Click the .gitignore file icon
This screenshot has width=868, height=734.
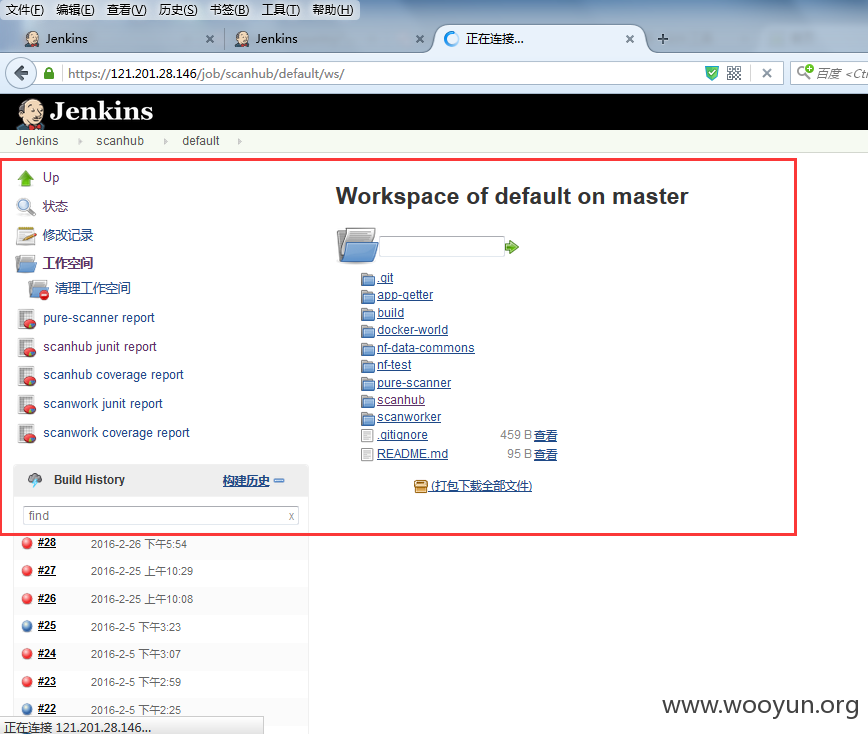click(x=367, y=436)
